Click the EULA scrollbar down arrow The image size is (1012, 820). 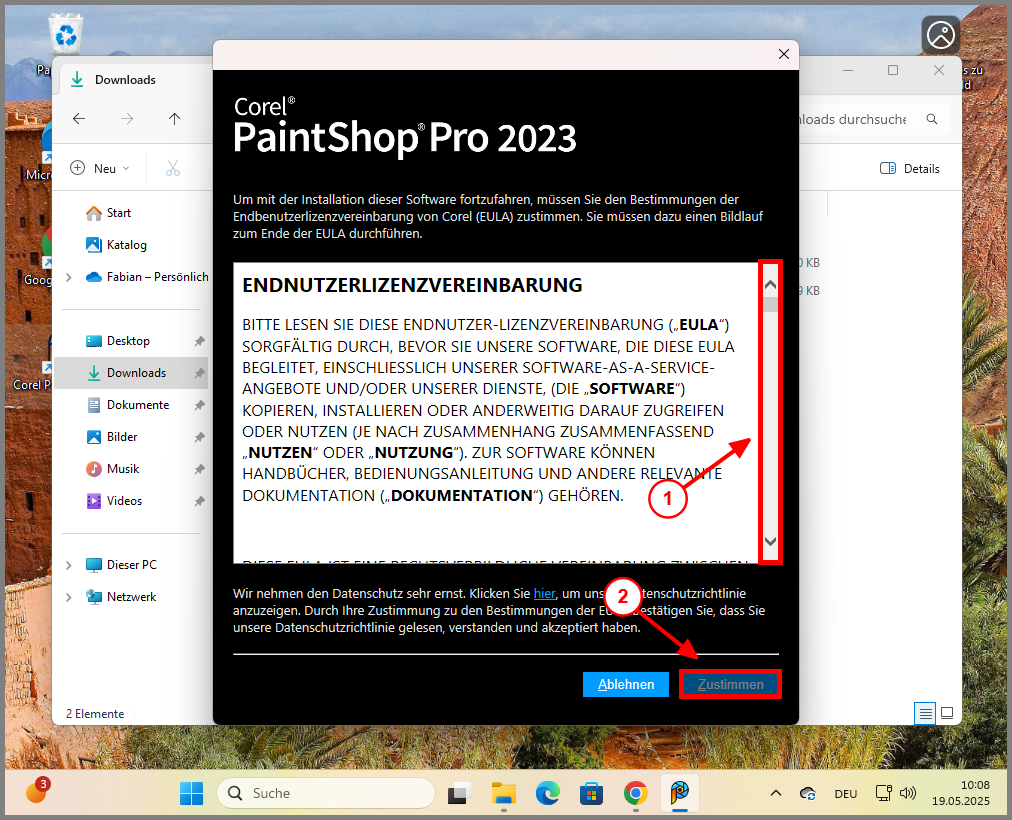pyautogui.click(x=769, y=541)
